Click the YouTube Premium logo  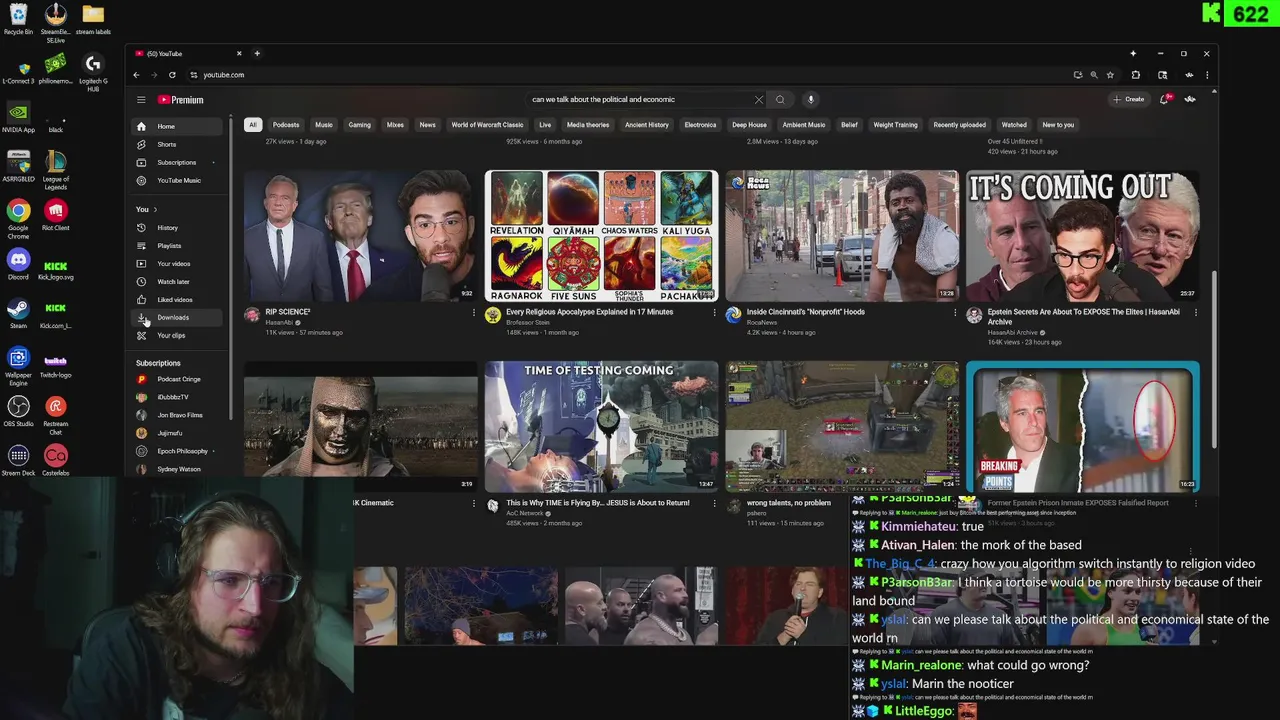coord(180,100)
